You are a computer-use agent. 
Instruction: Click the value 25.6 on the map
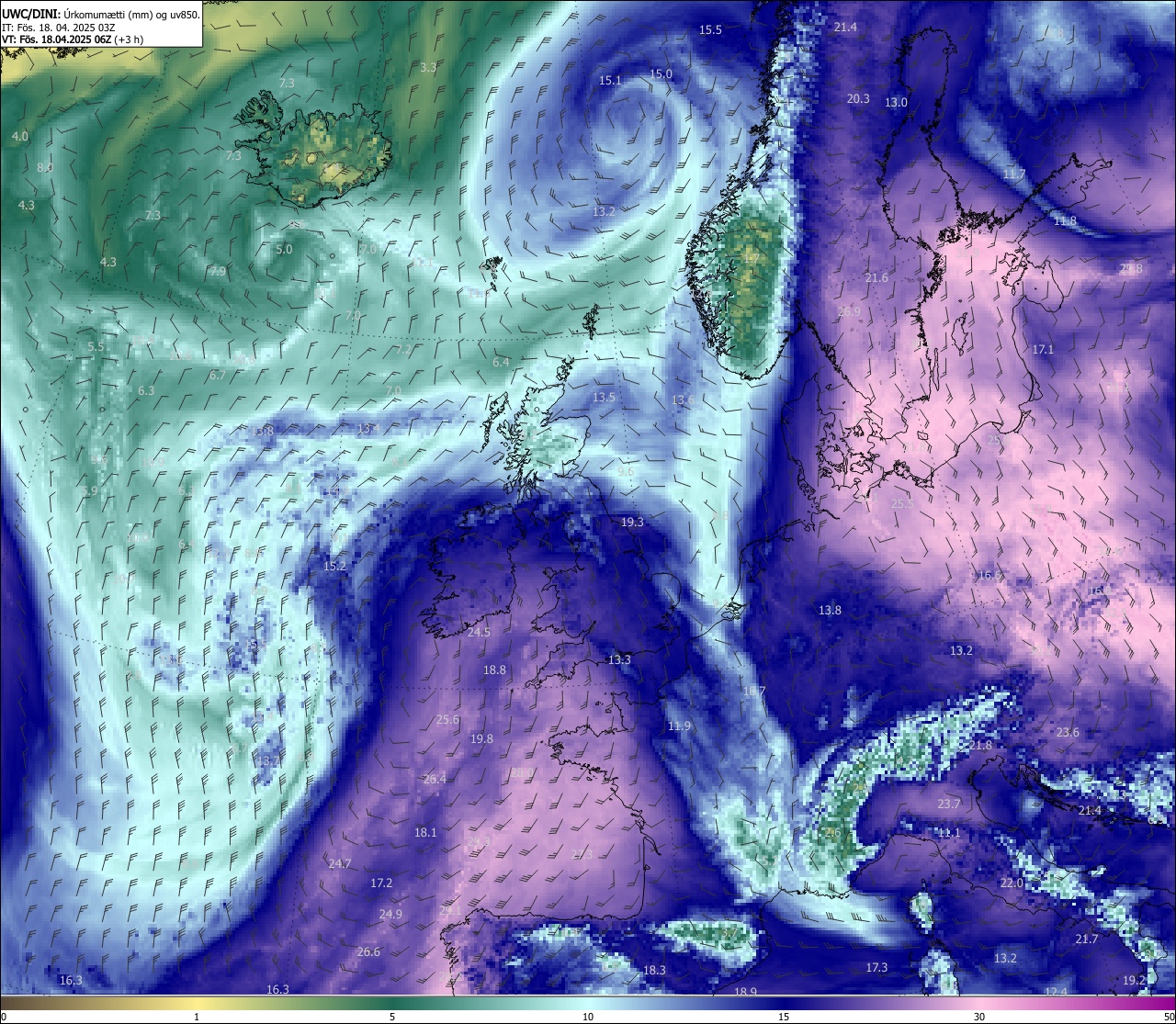(x=447, y=720)
